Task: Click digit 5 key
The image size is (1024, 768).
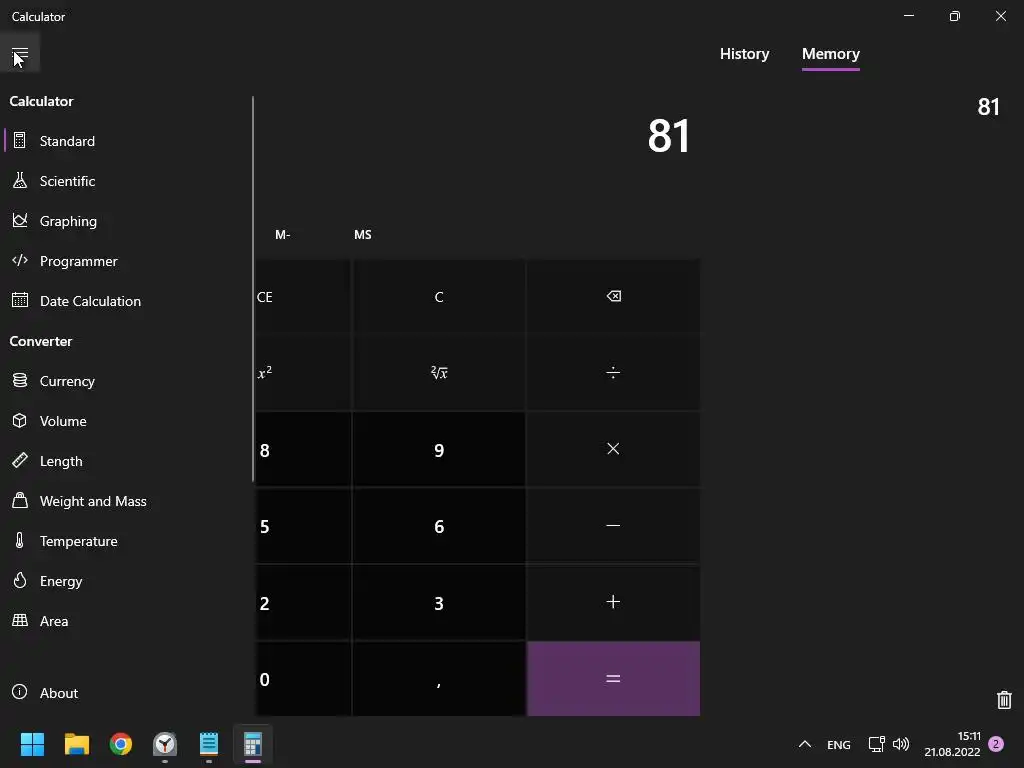Action: click(303, 526)
